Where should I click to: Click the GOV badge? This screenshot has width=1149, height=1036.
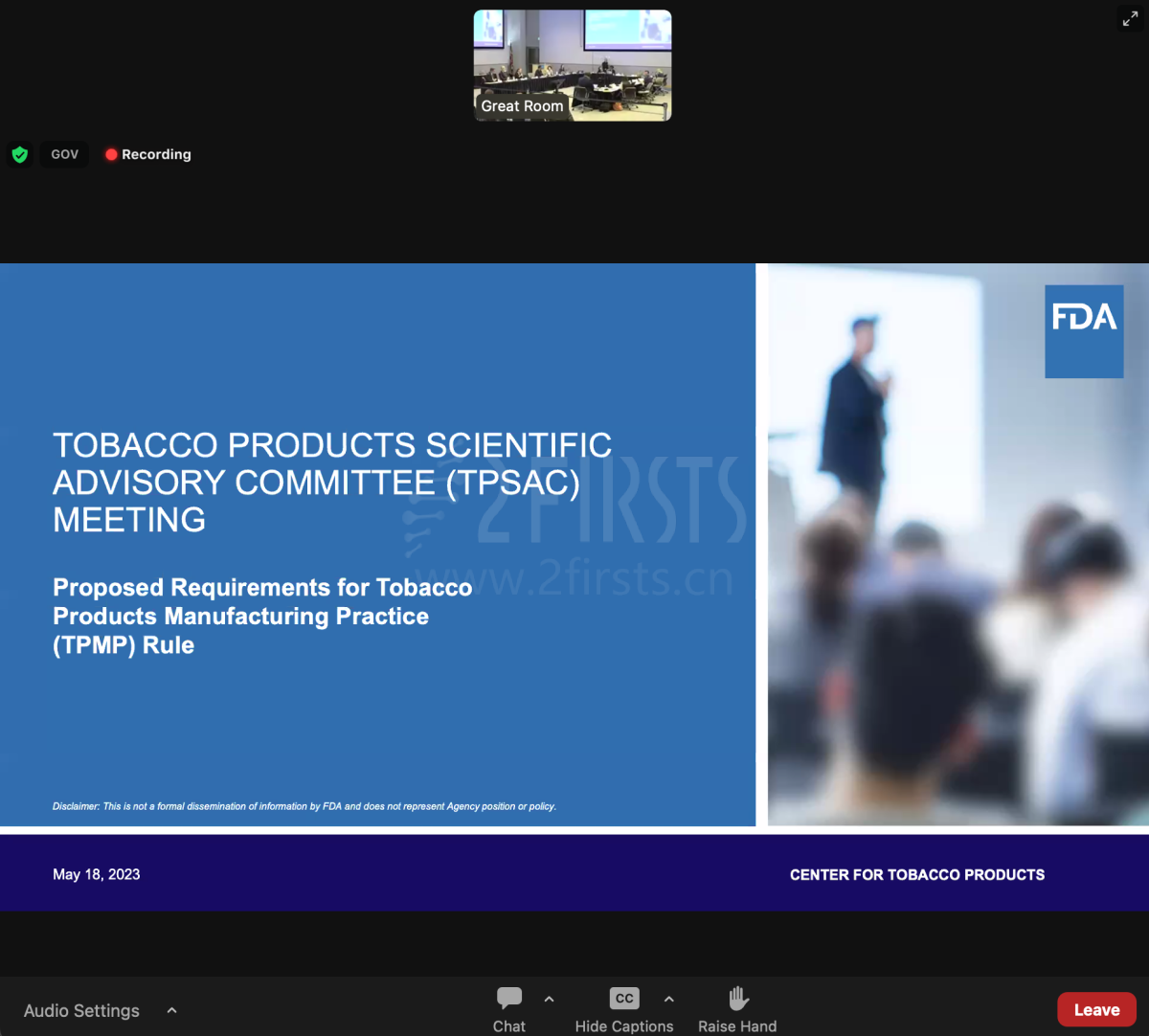click(x=65, y=154)
